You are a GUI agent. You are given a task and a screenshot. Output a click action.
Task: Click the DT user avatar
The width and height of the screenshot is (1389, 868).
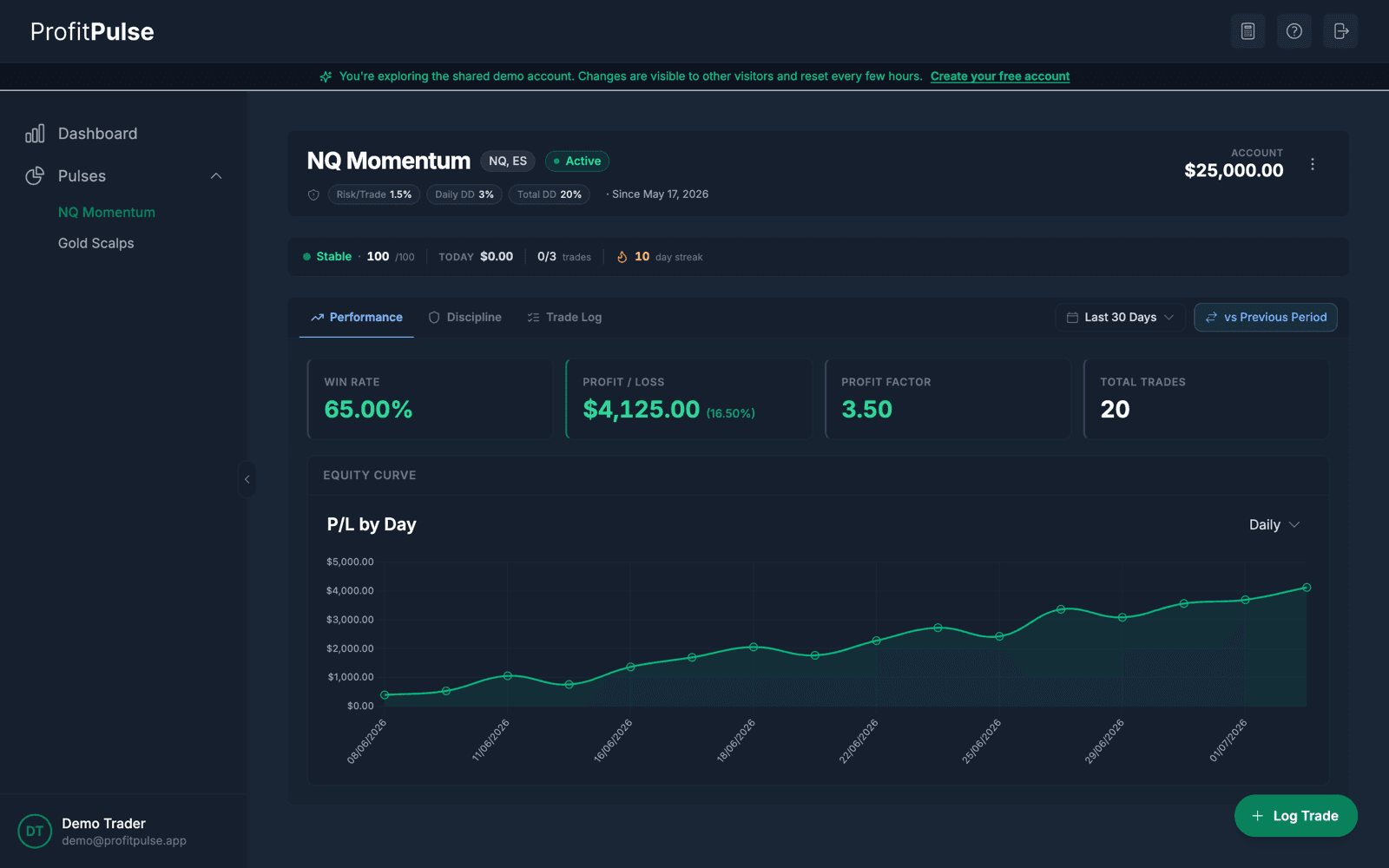(x=35, y=831)
